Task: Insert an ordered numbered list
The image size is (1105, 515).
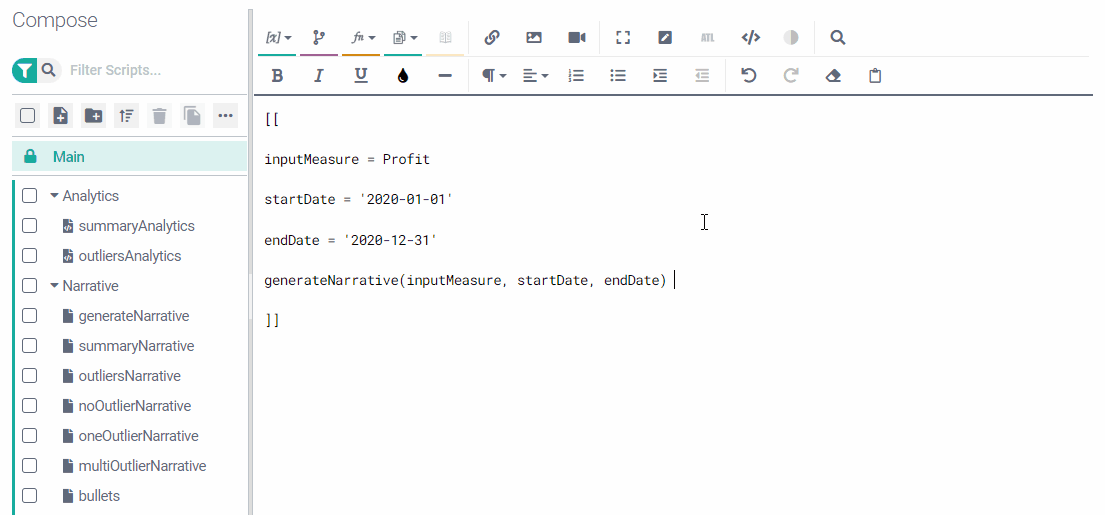Action: [x=576, y=75]
